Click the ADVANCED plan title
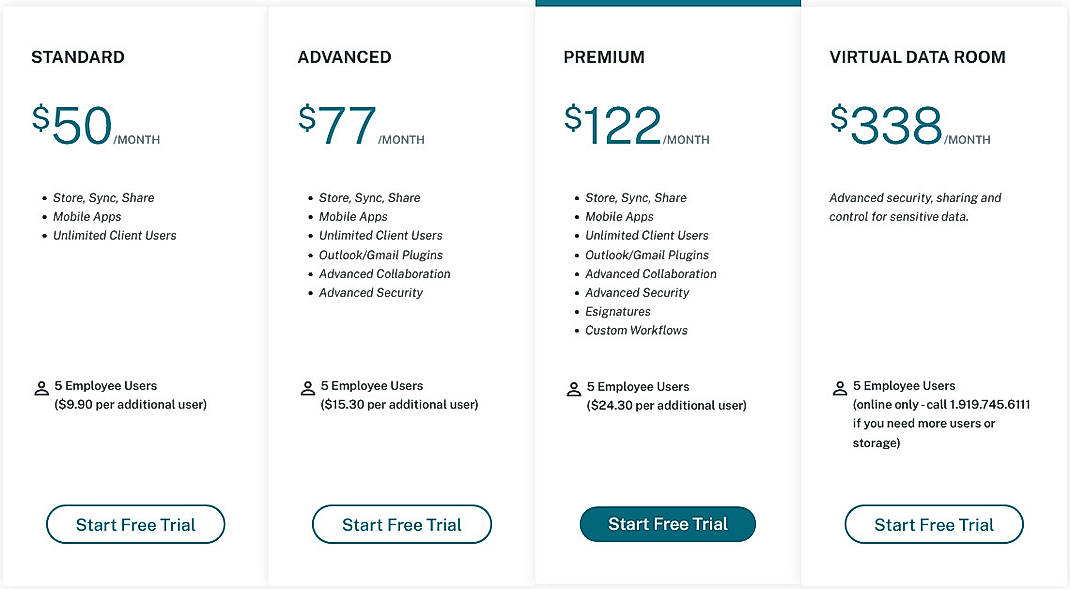 [344, 57]
